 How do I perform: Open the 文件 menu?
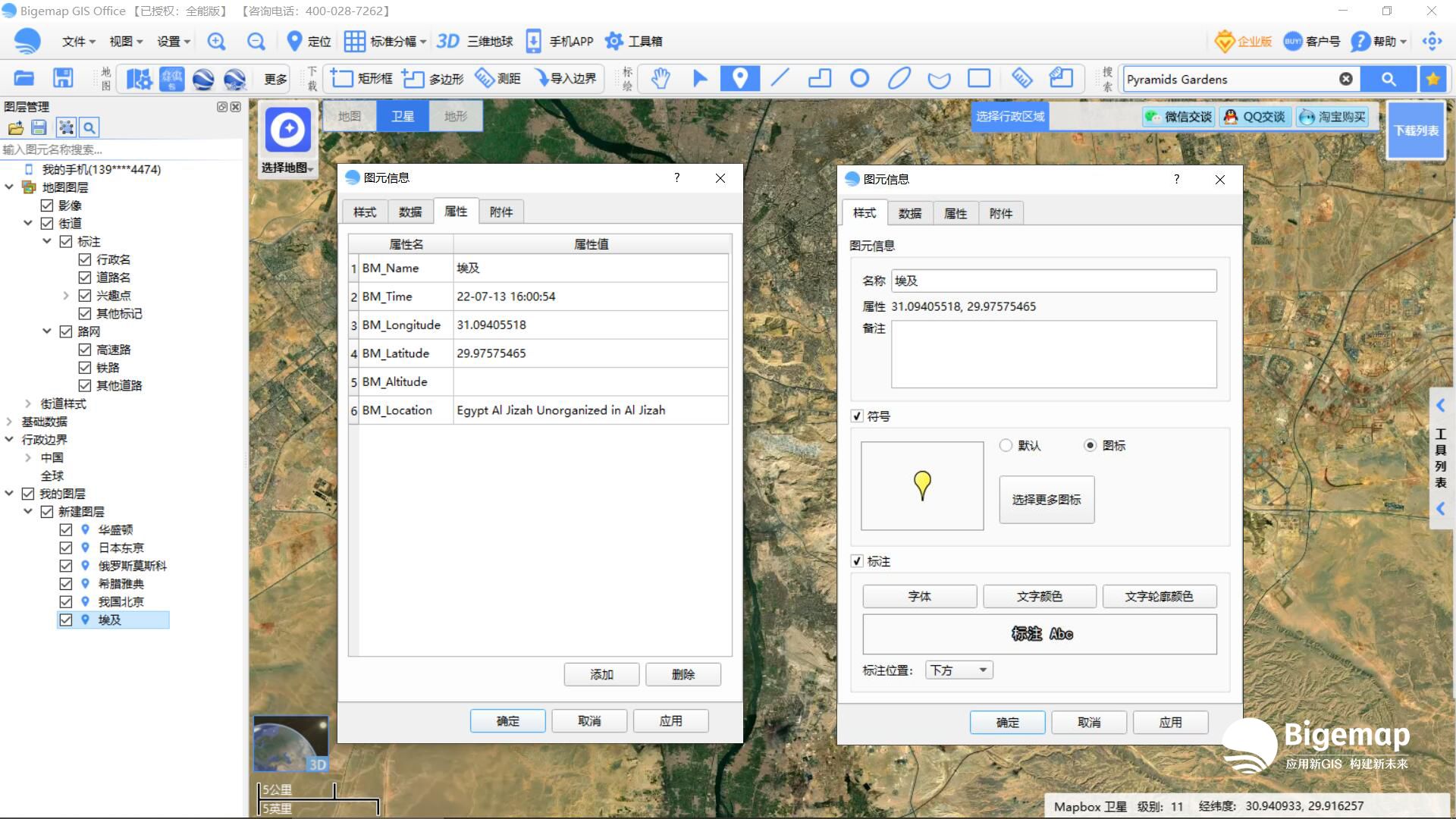[78, 41]
